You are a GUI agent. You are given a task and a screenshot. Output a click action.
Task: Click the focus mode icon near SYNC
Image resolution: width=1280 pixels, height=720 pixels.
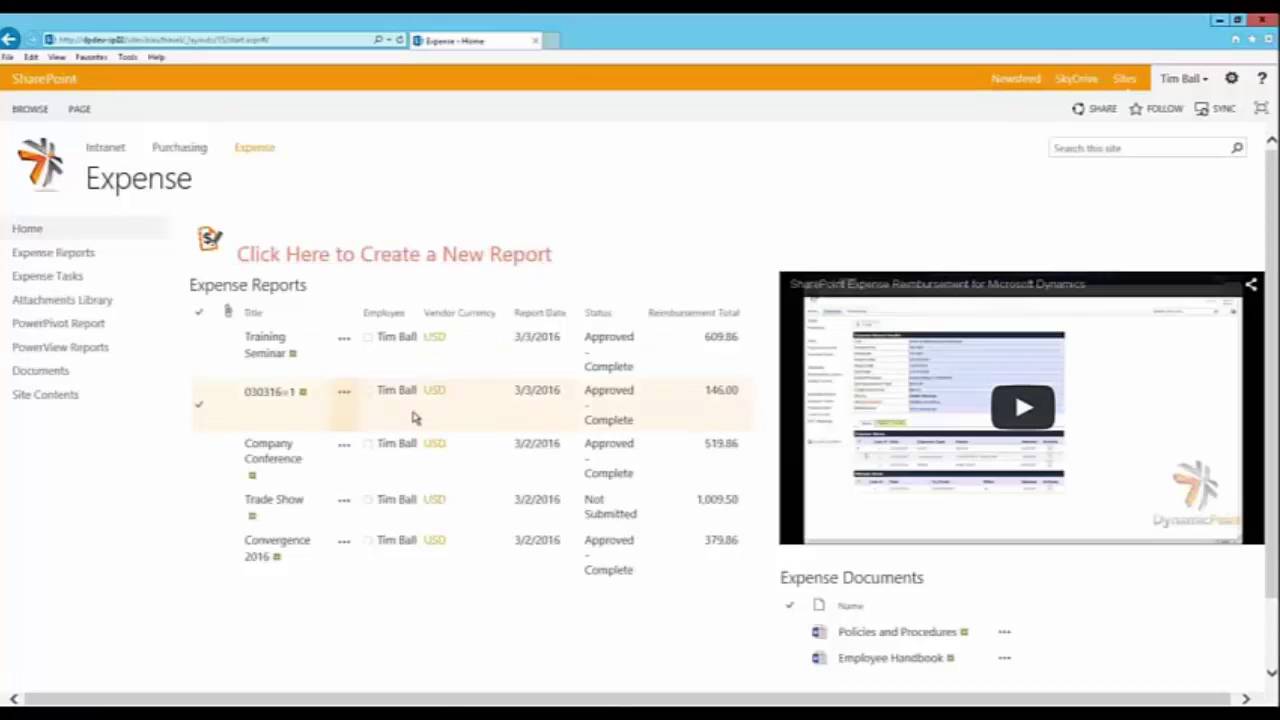click(1260, 108)
